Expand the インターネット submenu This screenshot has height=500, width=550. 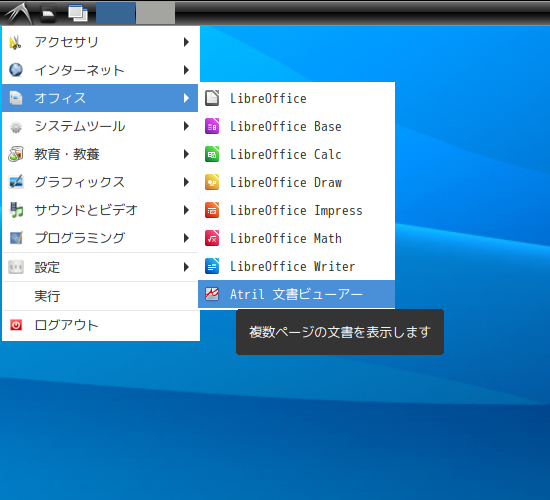(100, 70)
